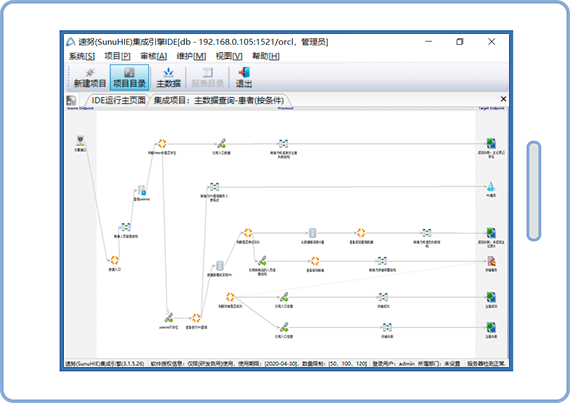Screen dimensions: 570x403
Task: Close the open tab with X
Action: pyautogui.click(x=503, y=99)
